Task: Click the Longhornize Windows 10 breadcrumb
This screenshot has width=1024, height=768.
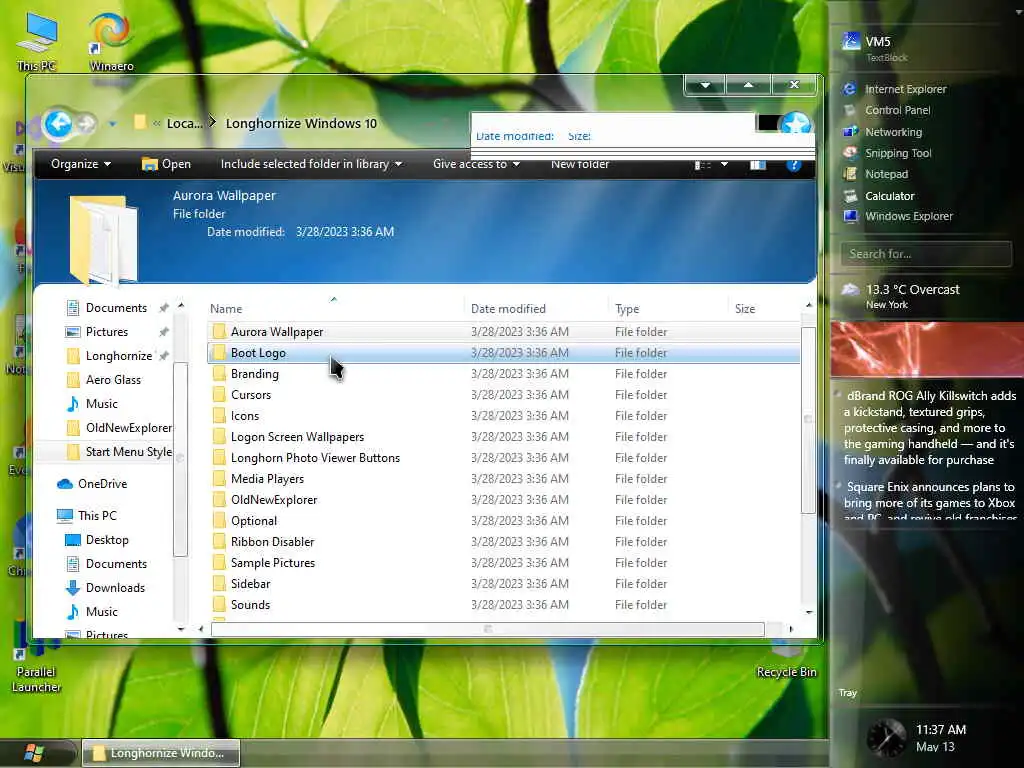Action: (x=301, y=123)
